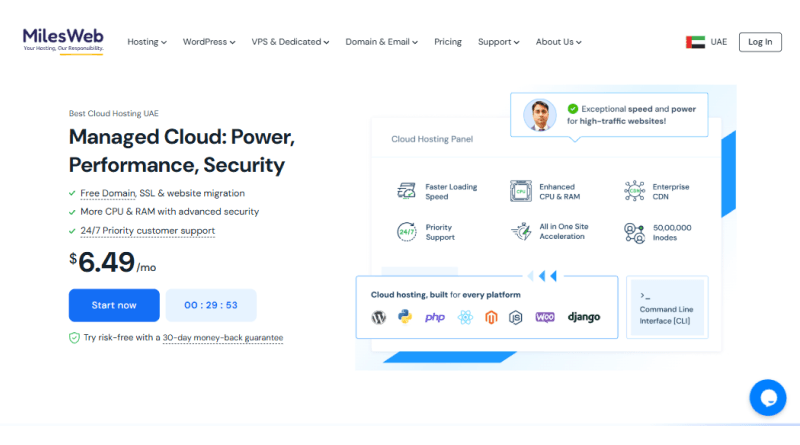Click the Command Line Interface [CLI] card
Screen dimensions: 800x445
[x=667, y=307]
